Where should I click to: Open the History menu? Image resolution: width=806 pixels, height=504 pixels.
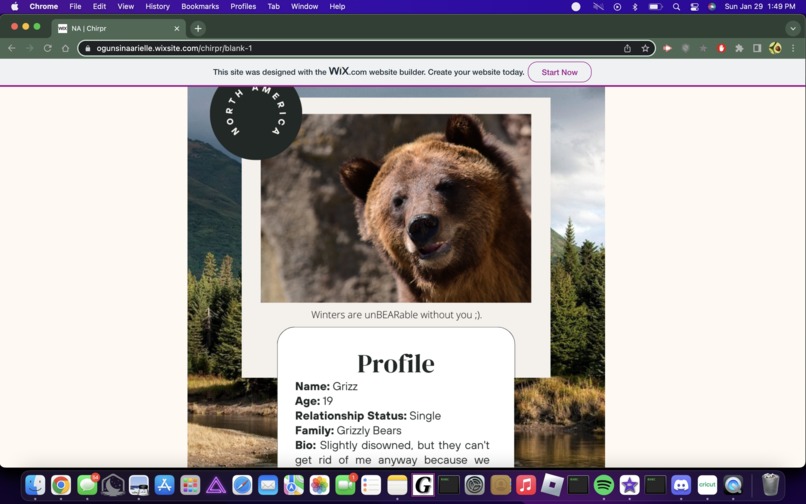click(x=157, y=7)
